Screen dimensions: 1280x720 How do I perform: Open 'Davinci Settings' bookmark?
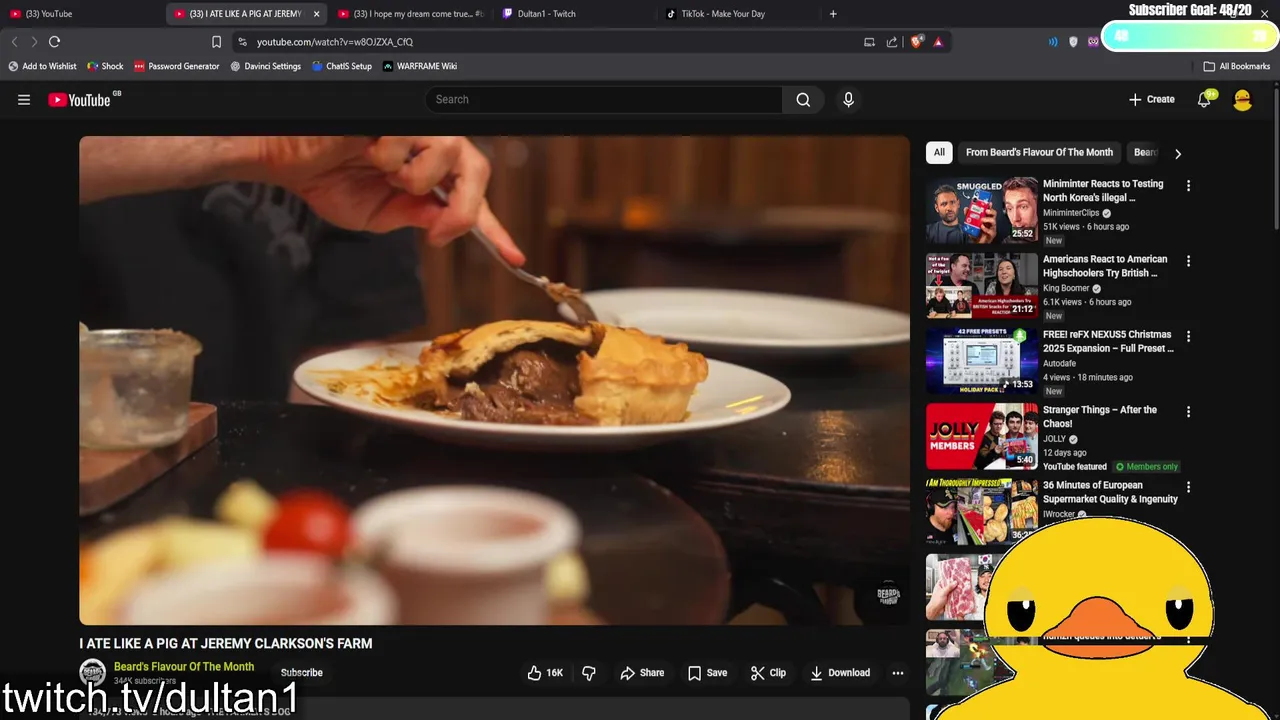(265, 66)
